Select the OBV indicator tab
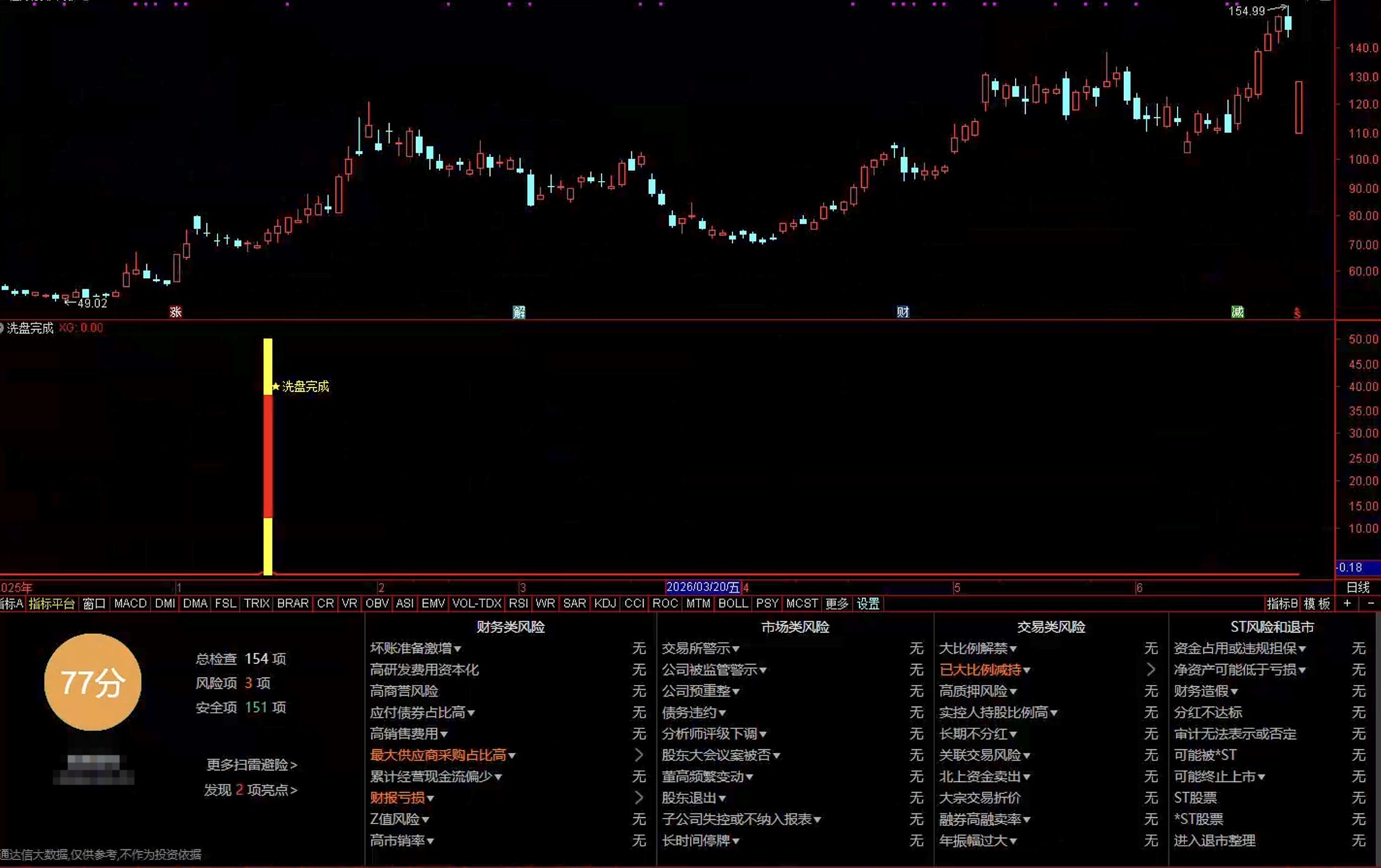Screen dimensions: 1381x868 [377, 603]
